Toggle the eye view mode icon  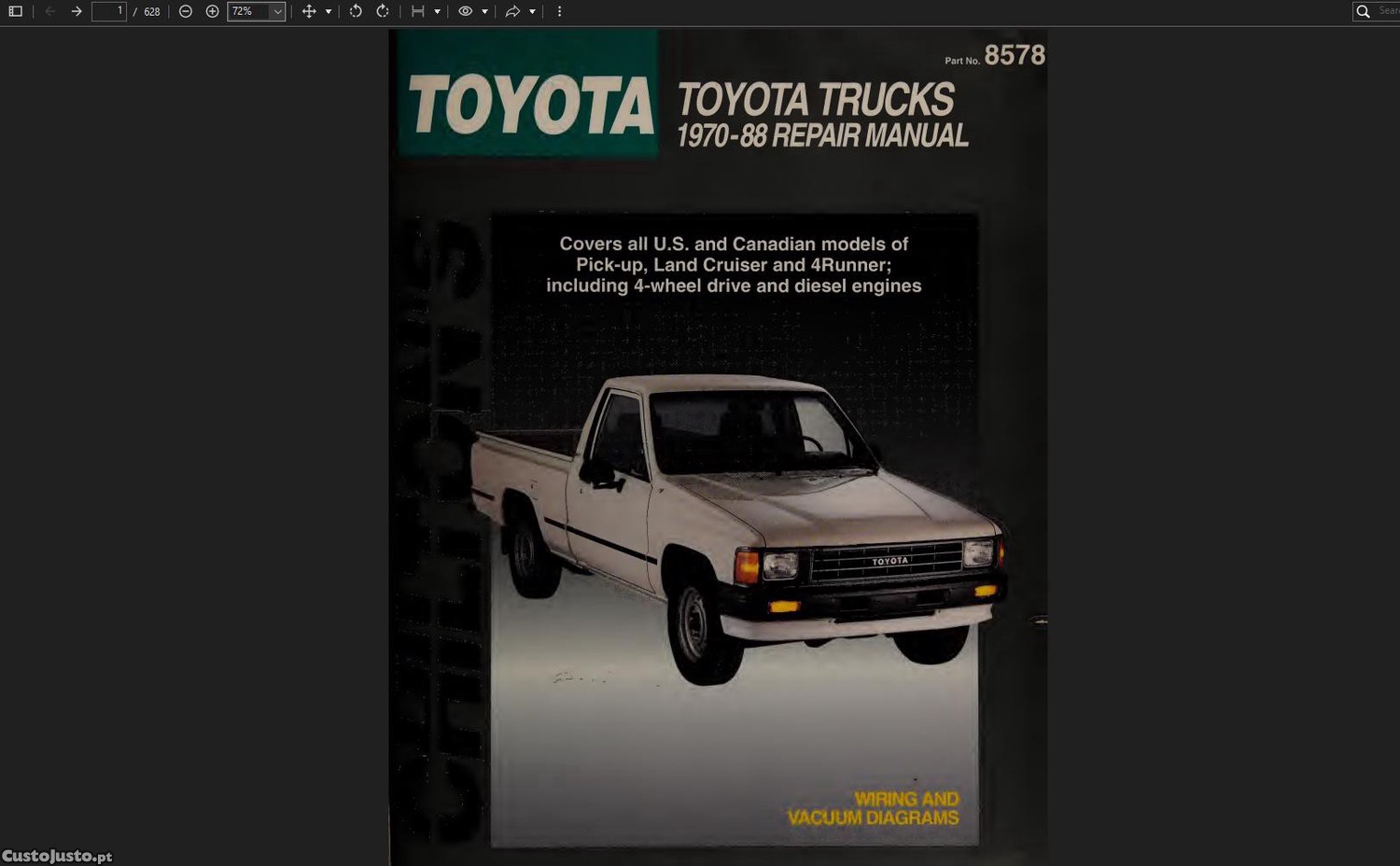465,11
